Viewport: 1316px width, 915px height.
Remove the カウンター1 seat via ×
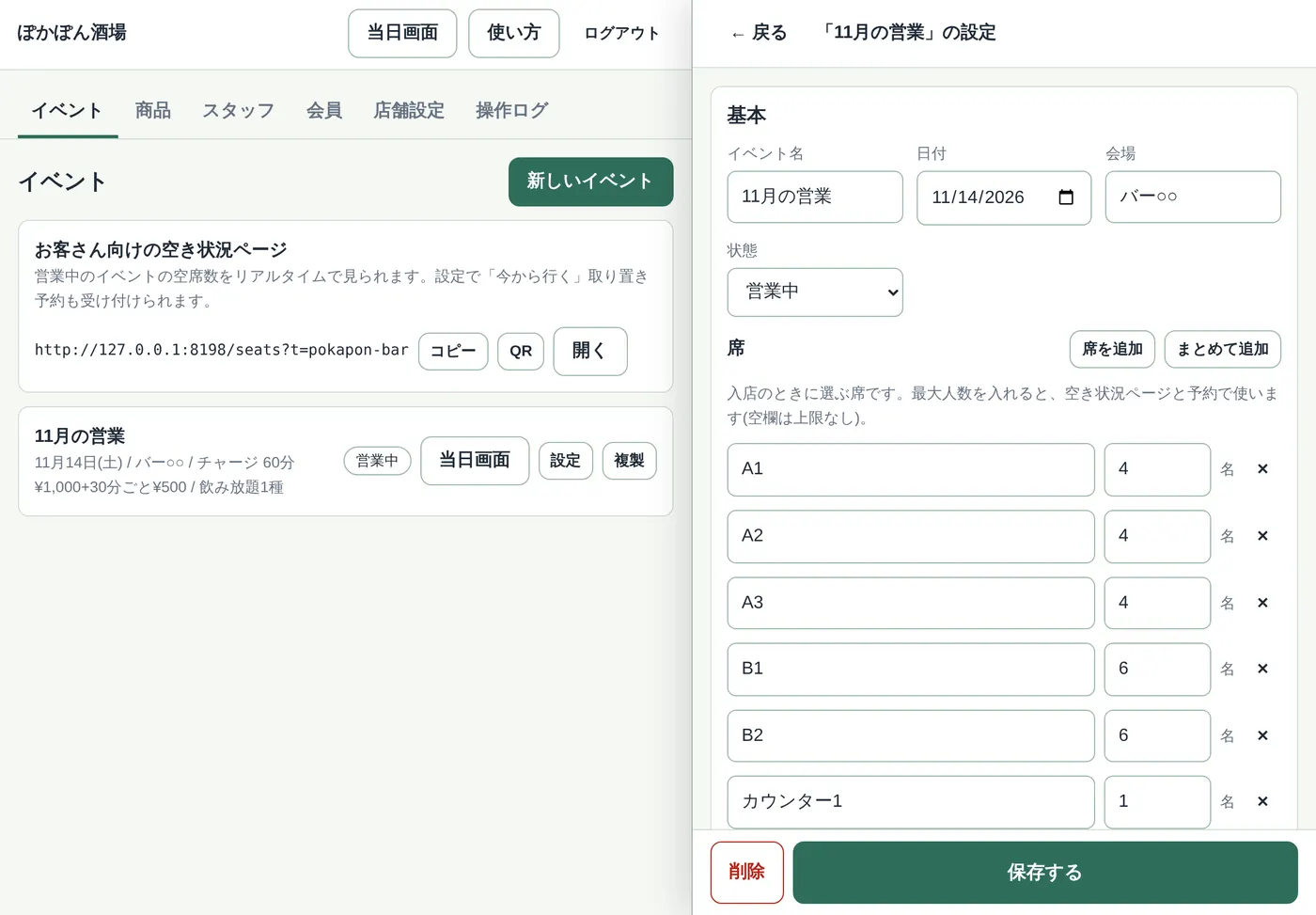(1262, 801)
